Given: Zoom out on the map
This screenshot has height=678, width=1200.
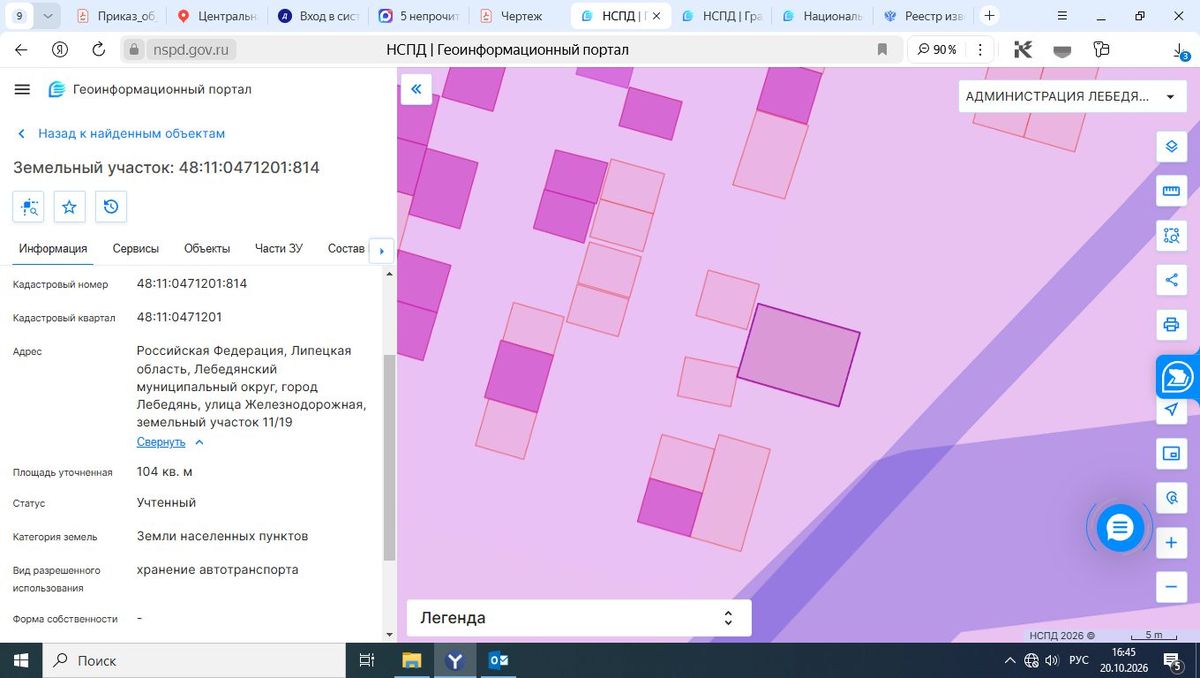Looking at the screenshot, I should 1171,586.
